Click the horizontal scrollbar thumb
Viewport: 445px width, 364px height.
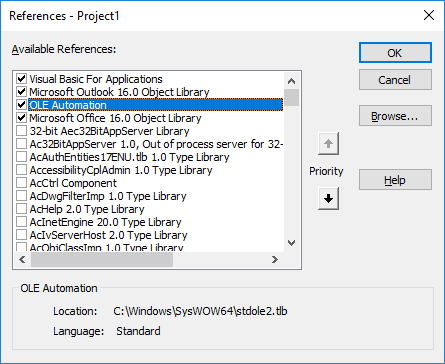click(x=102, y=259)
